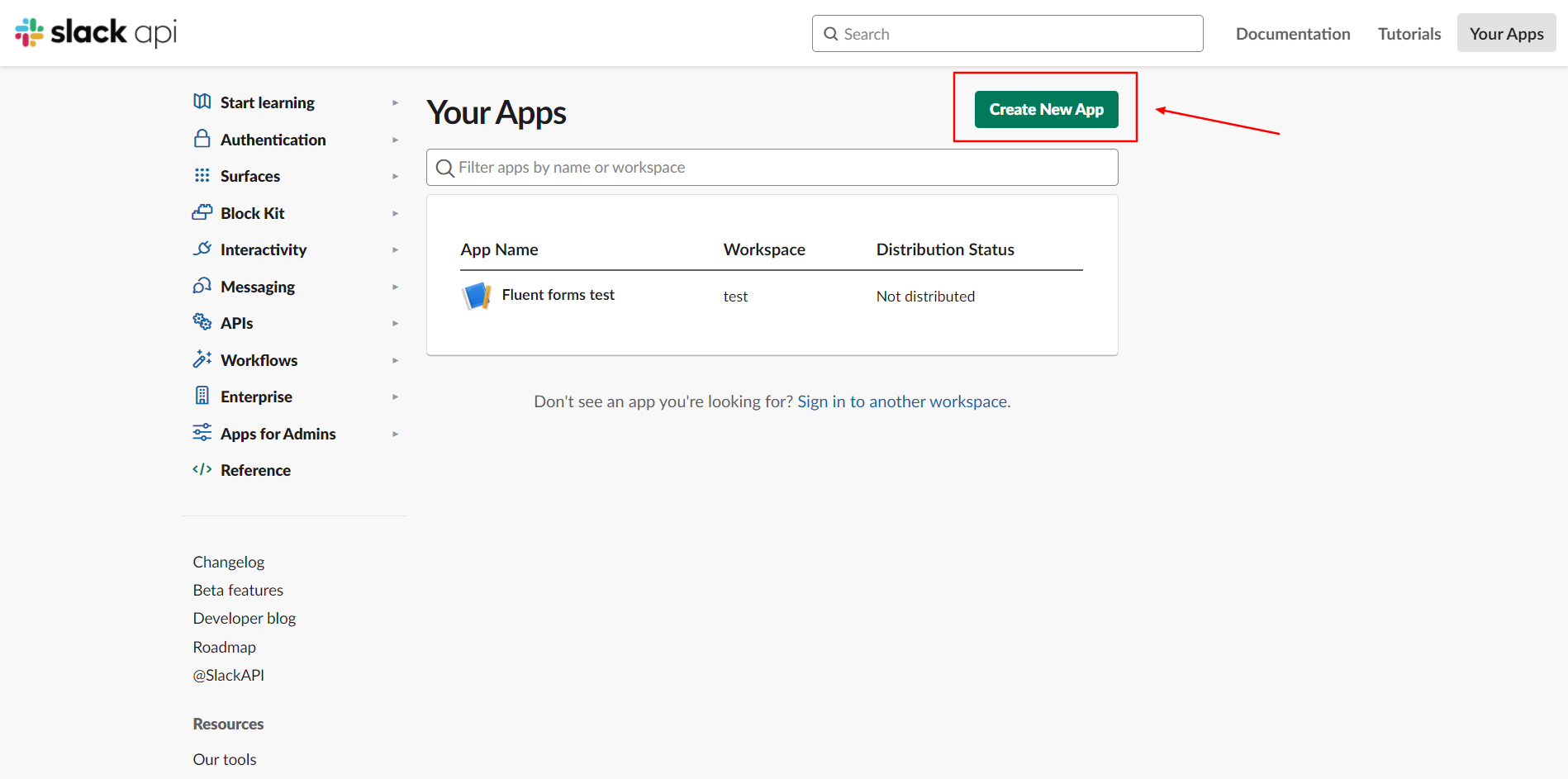Click the Slack API logo
Image resolution: width=1568 pixels, height=779 pixels.
click(x=94, y=32)
